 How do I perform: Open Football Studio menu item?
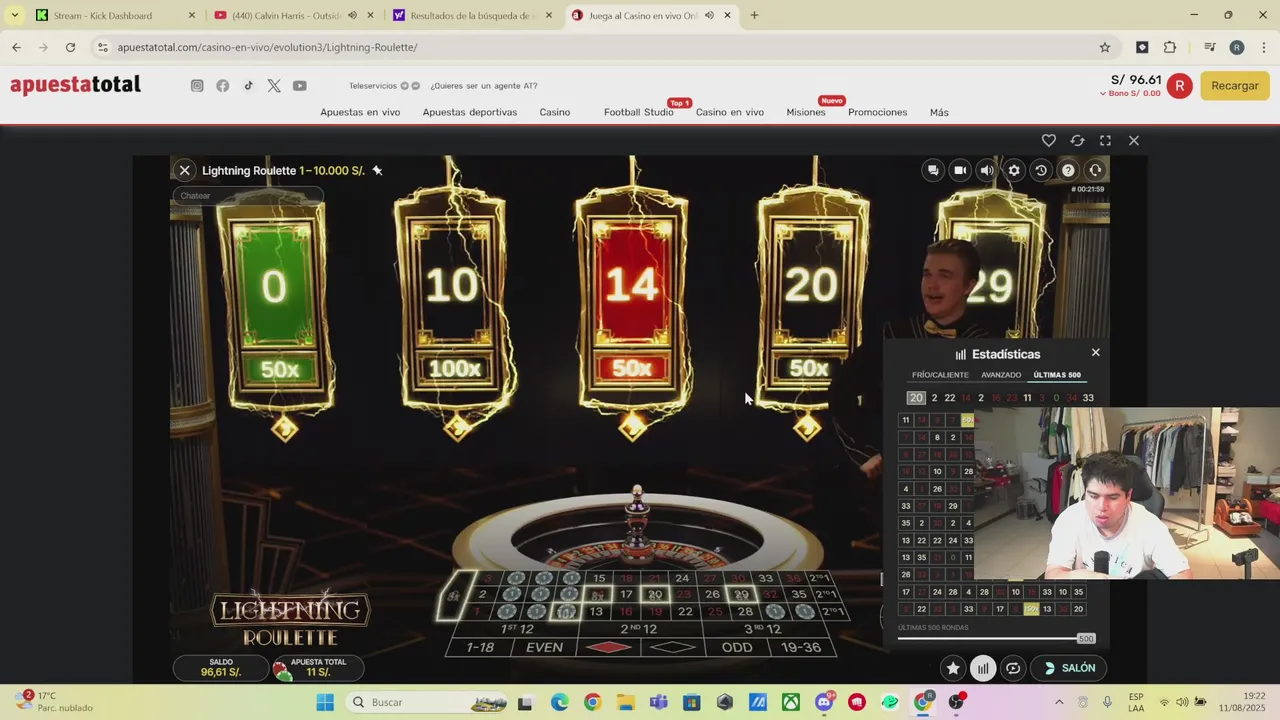pos(638,112)
